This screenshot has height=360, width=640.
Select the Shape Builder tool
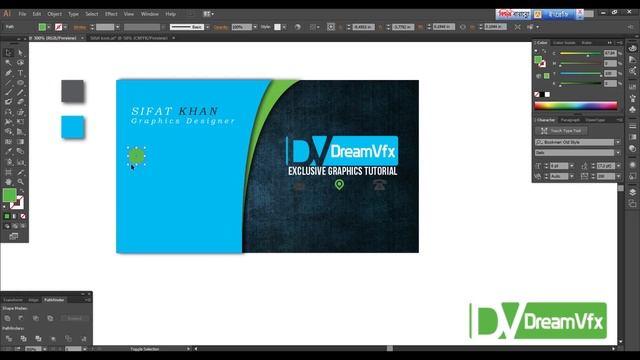[9, 131]
